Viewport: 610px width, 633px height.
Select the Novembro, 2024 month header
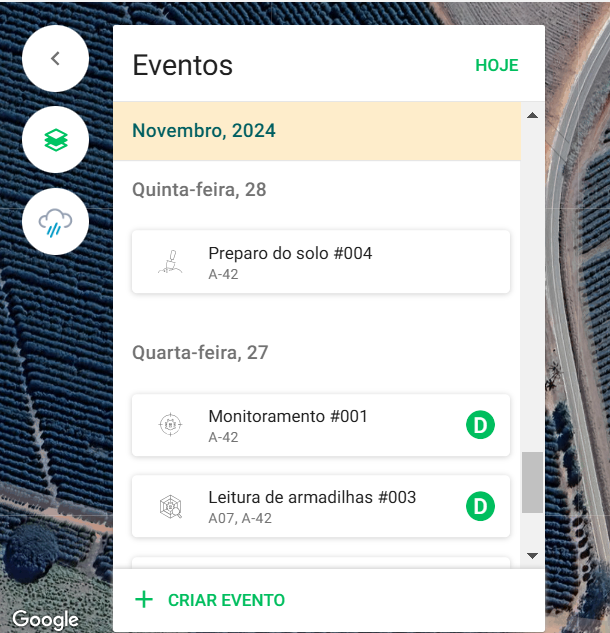[204, 131]
